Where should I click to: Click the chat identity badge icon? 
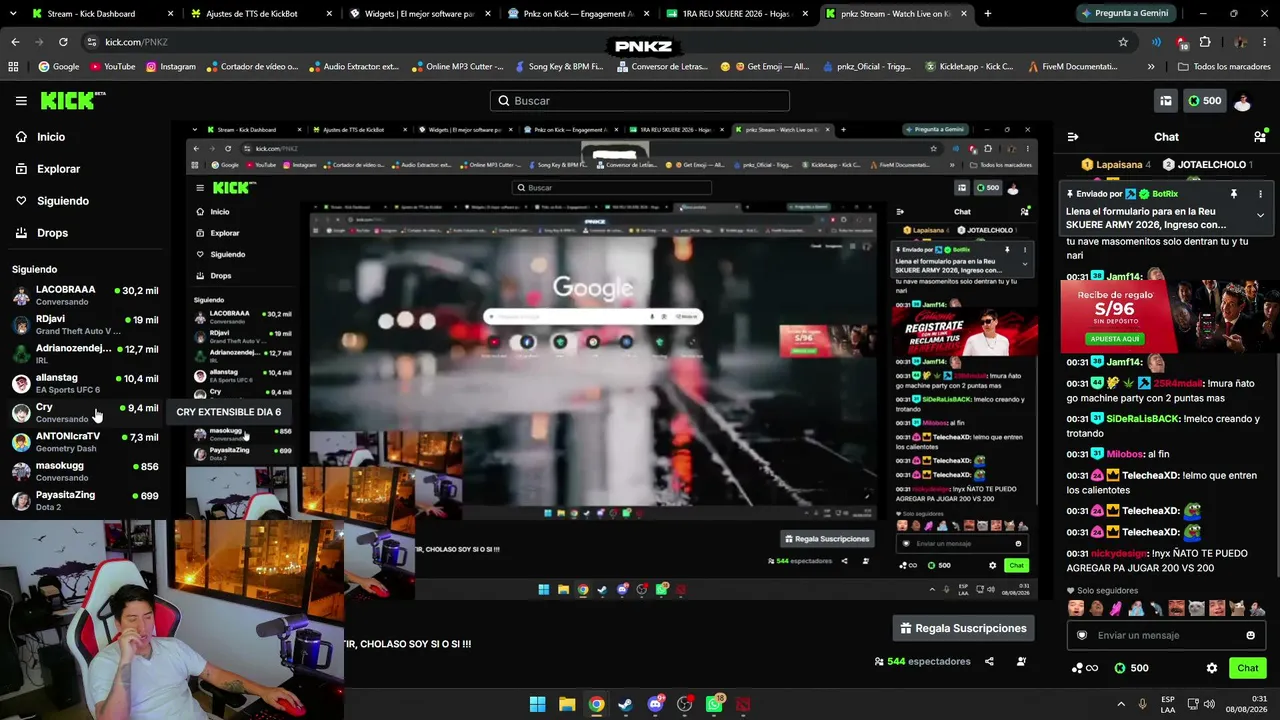point(1082,635)
